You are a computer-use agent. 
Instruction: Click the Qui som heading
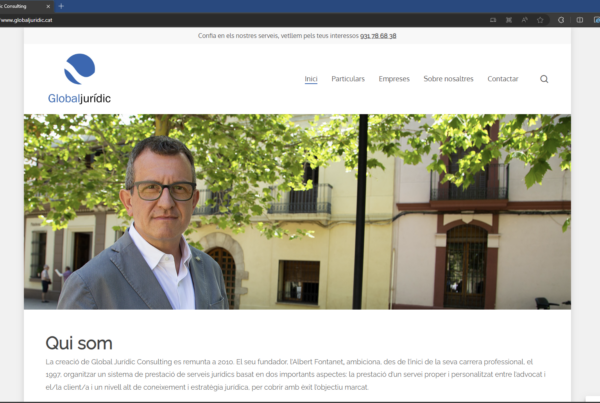point(79,343)
